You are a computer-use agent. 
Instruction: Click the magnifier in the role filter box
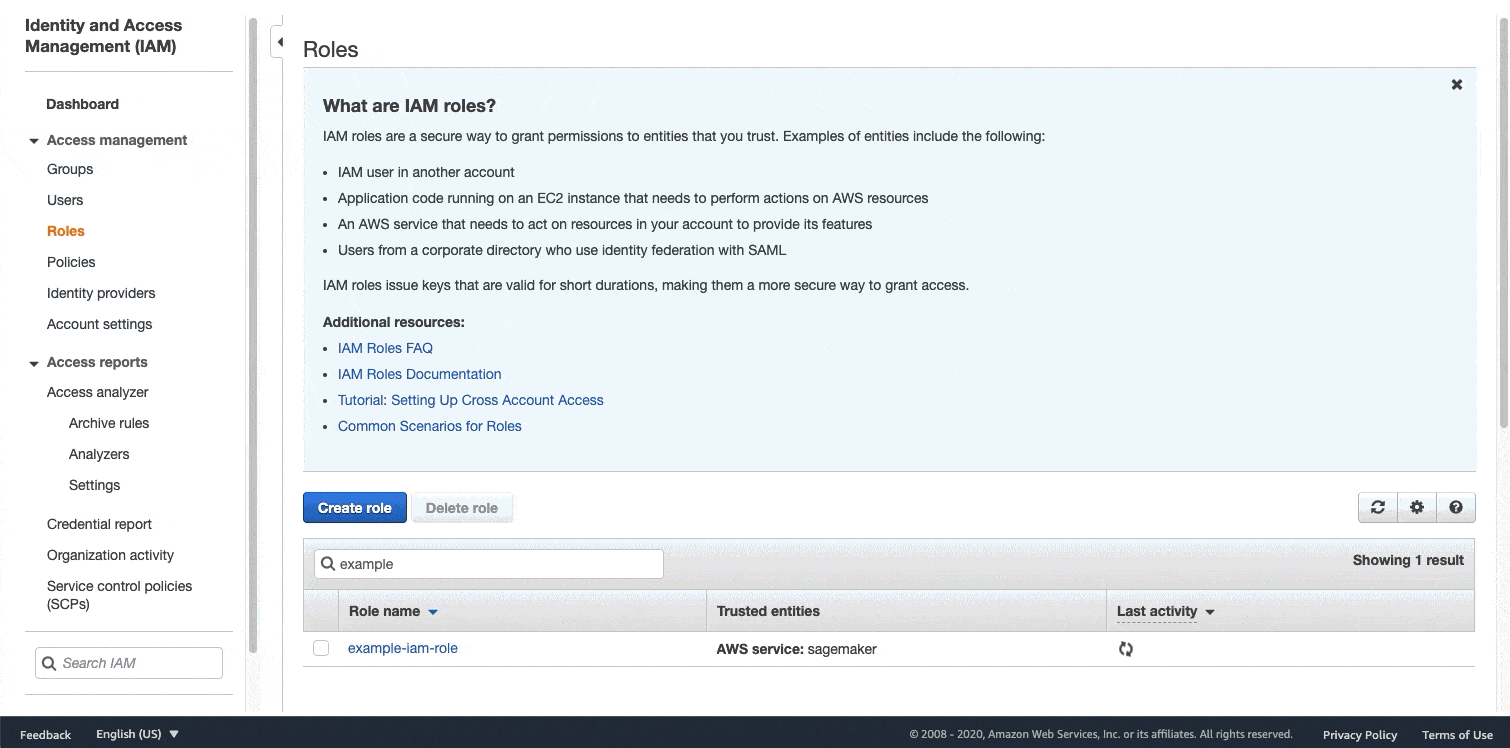pos(329,563)
